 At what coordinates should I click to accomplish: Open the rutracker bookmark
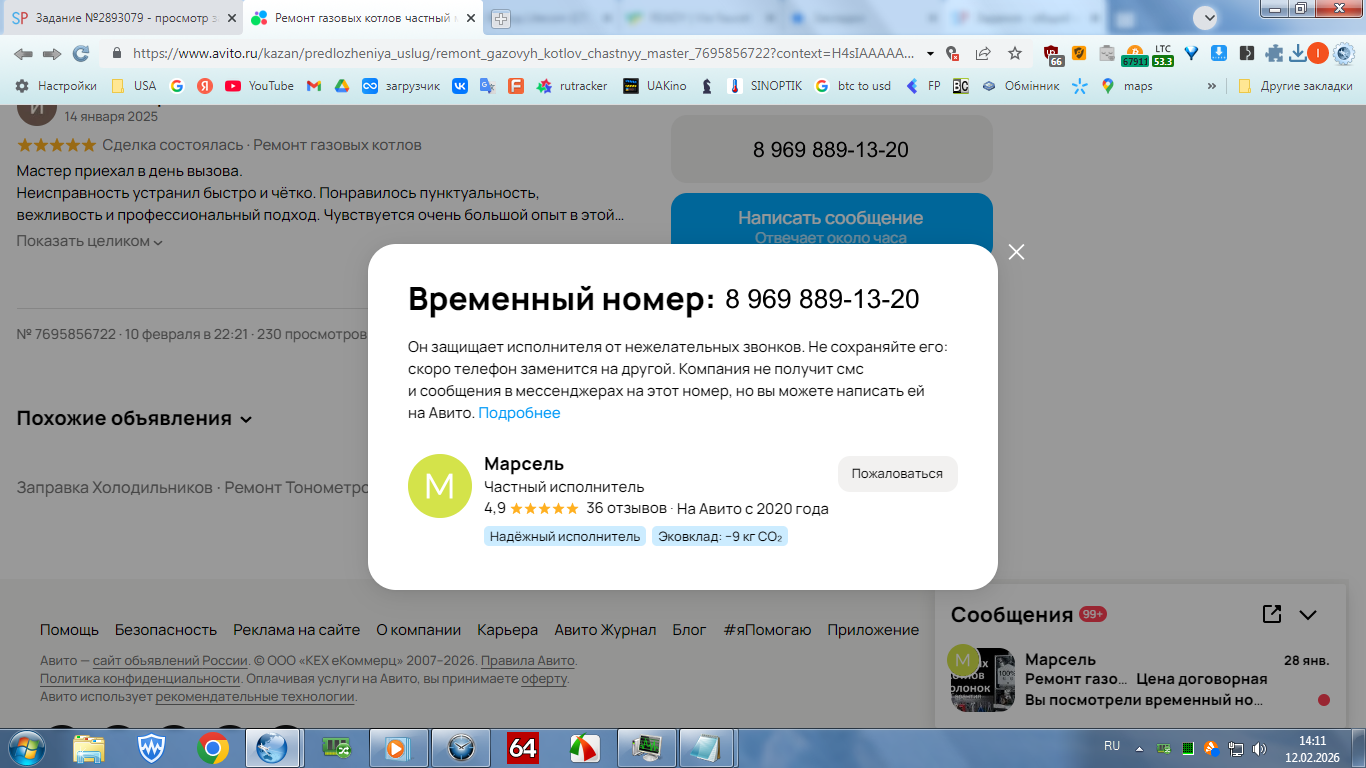[x=572, y=86]
